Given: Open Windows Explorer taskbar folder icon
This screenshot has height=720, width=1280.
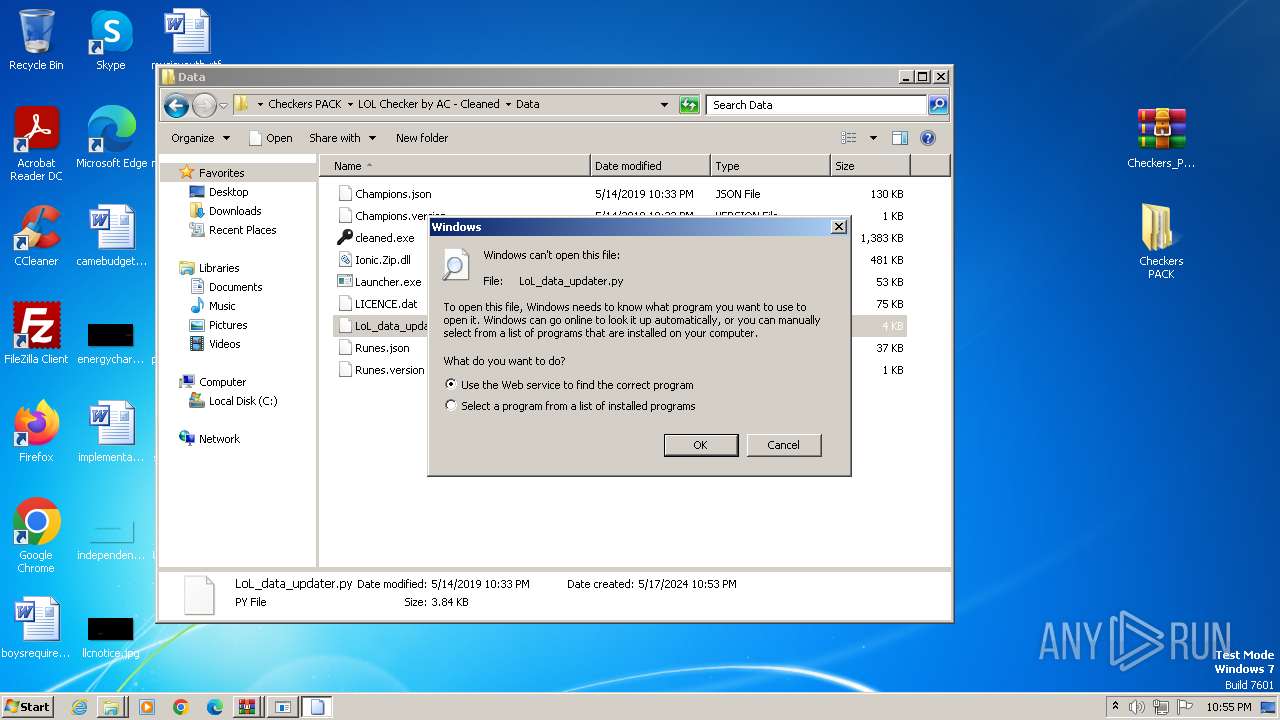Looking at the screenshot, I should pyautogui.click(x=112, y=707).
